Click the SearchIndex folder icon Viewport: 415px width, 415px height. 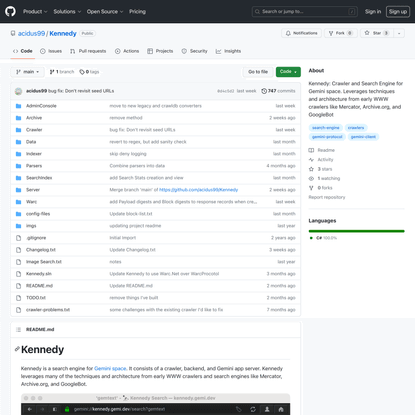pos(19,178)
